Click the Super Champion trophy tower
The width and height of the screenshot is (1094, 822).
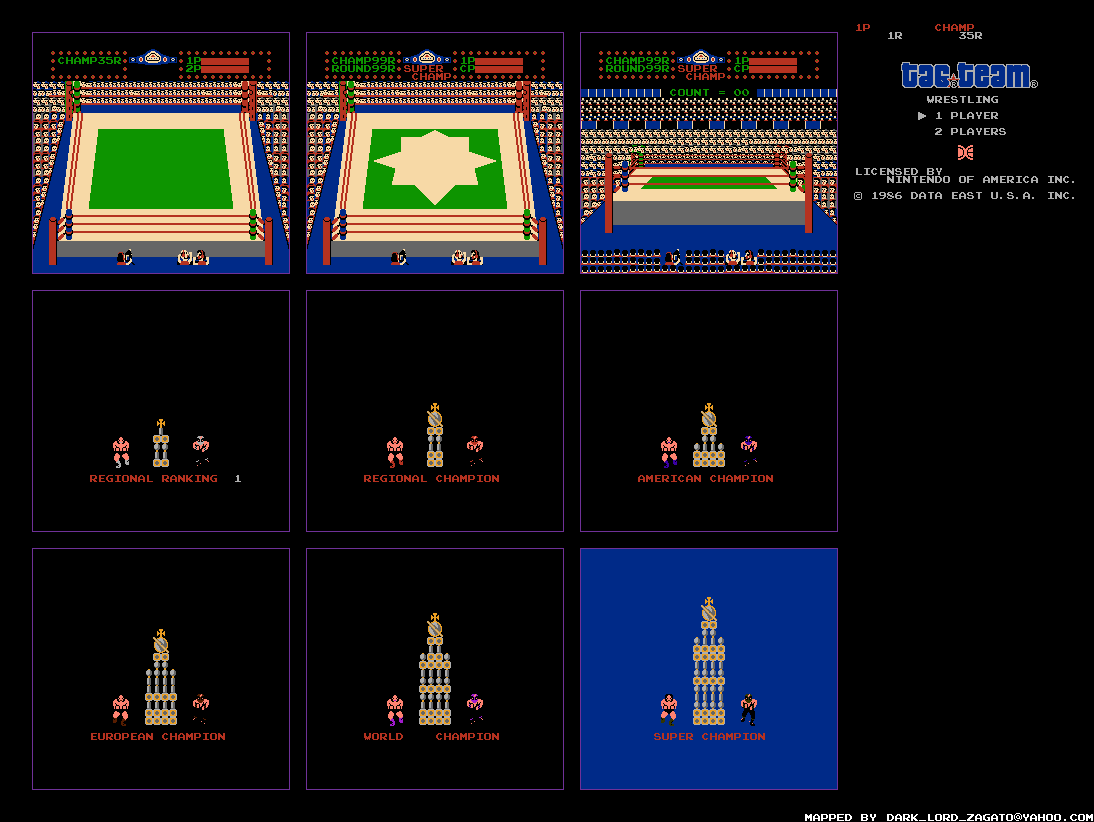pos(709,661)
